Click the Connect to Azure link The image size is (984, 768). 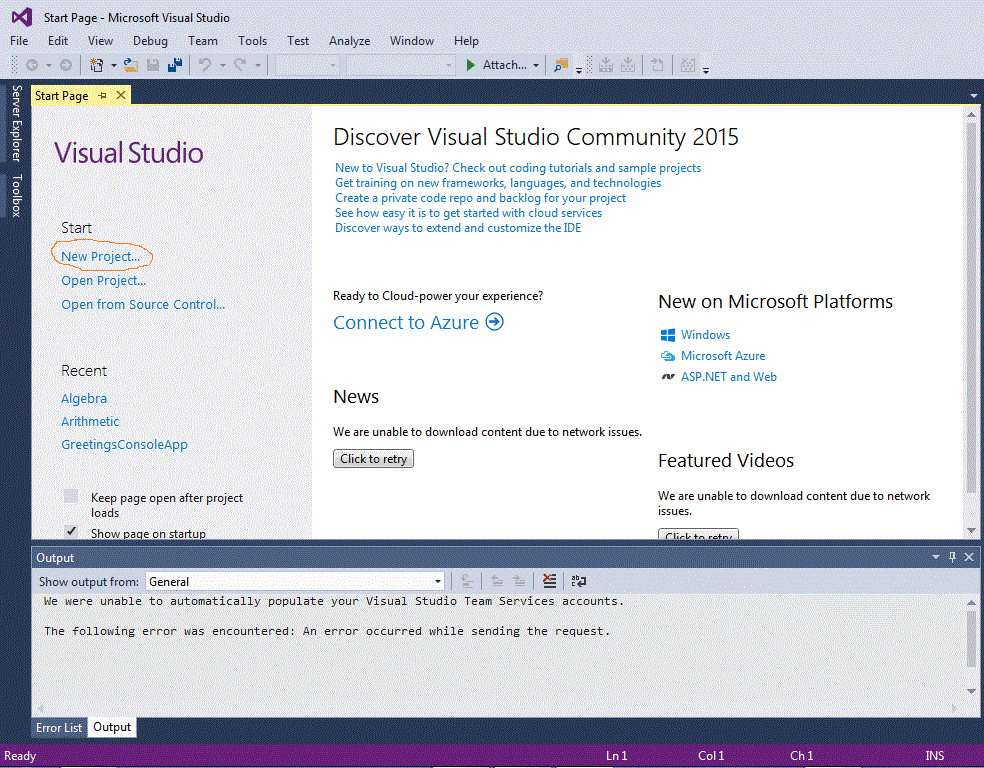[408, 322]
